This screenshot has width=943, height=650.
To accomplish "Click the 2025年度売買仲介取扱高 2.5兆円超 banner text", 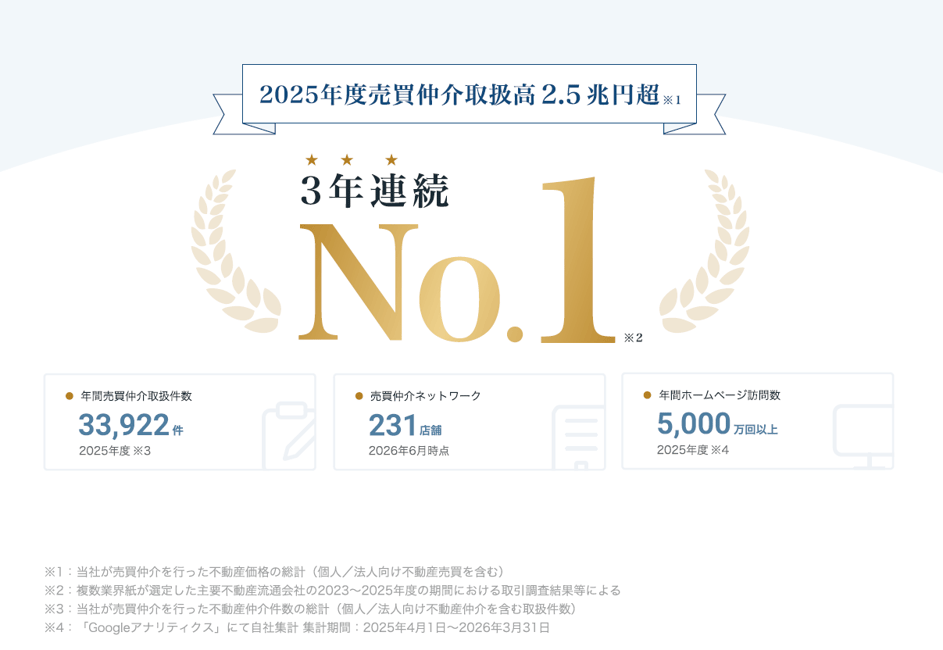I will (459, 95).
